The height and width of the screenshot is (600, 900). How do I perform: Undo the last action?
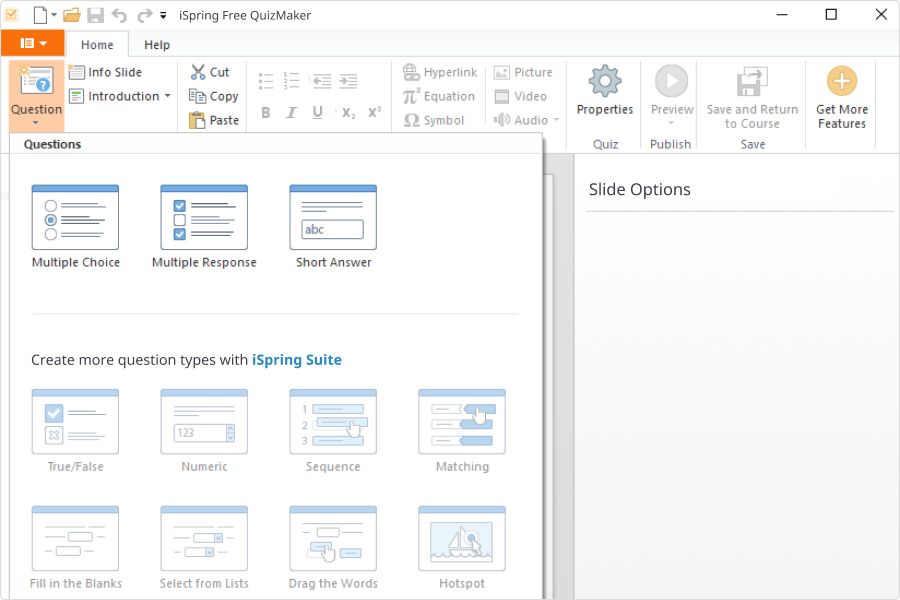tap(118, 15)
